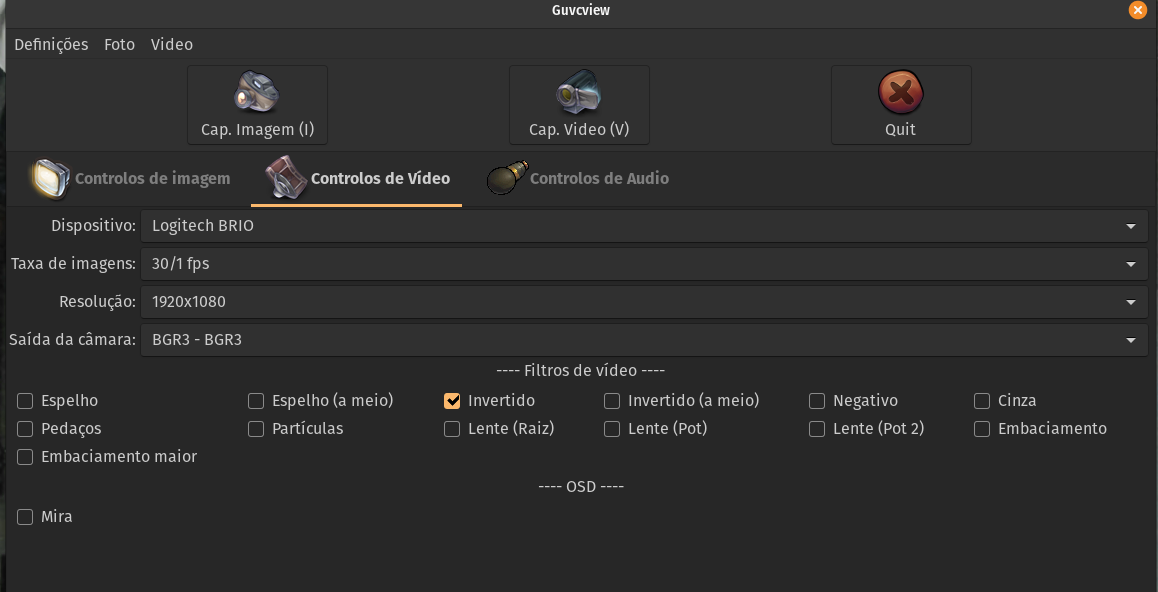Open the Saída da câmara dropdown showing BGR3
The image size is (1158, 592).
644,340
